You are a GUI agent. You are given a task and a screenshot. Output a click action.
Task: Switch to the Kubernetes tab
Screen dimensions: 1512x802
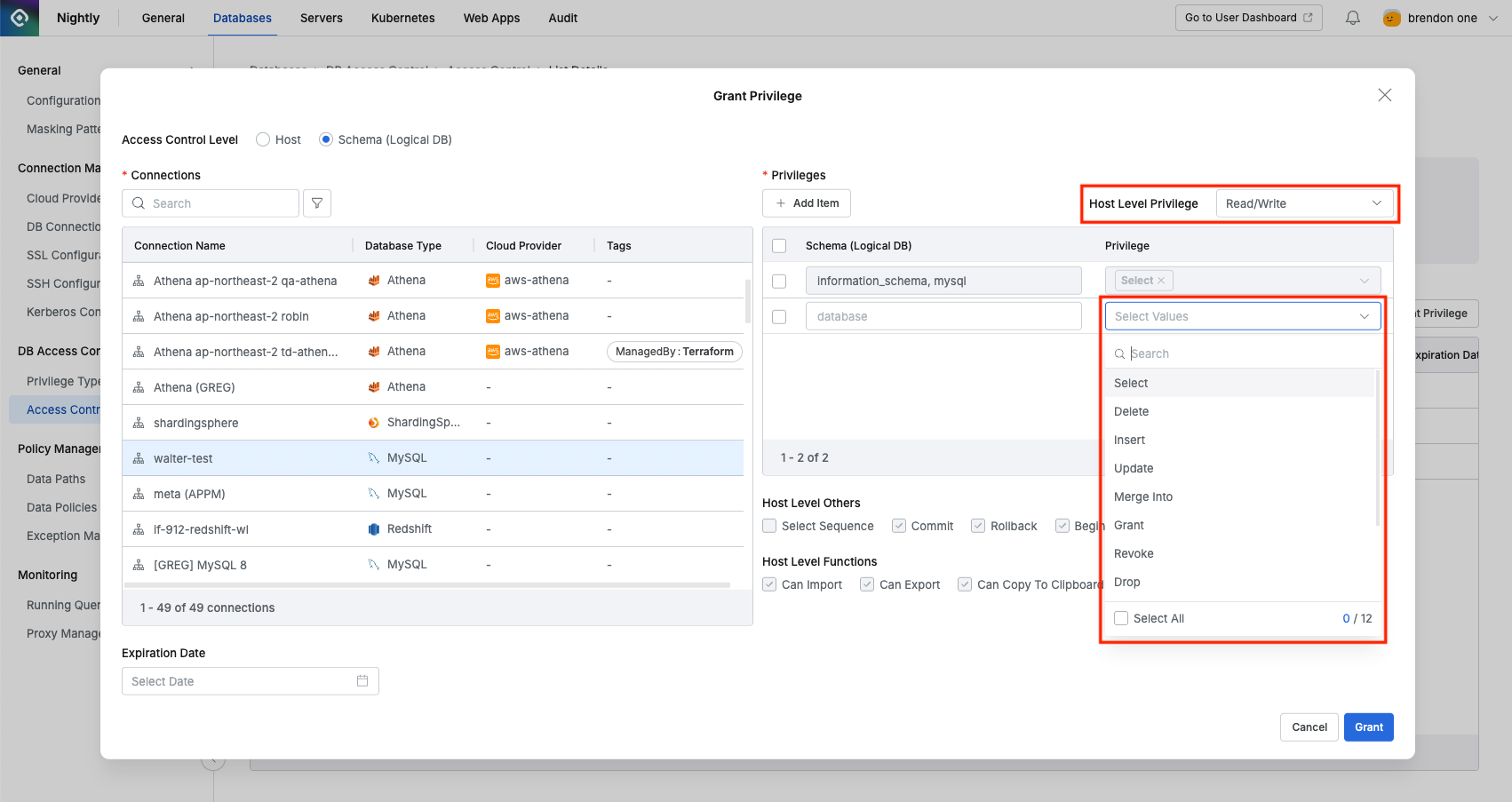402,18
